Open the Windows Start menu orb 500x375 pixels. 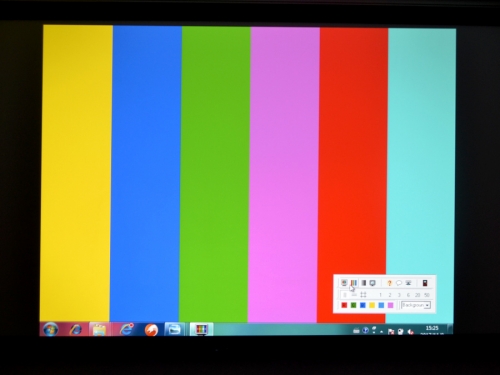tap(51, 330)
